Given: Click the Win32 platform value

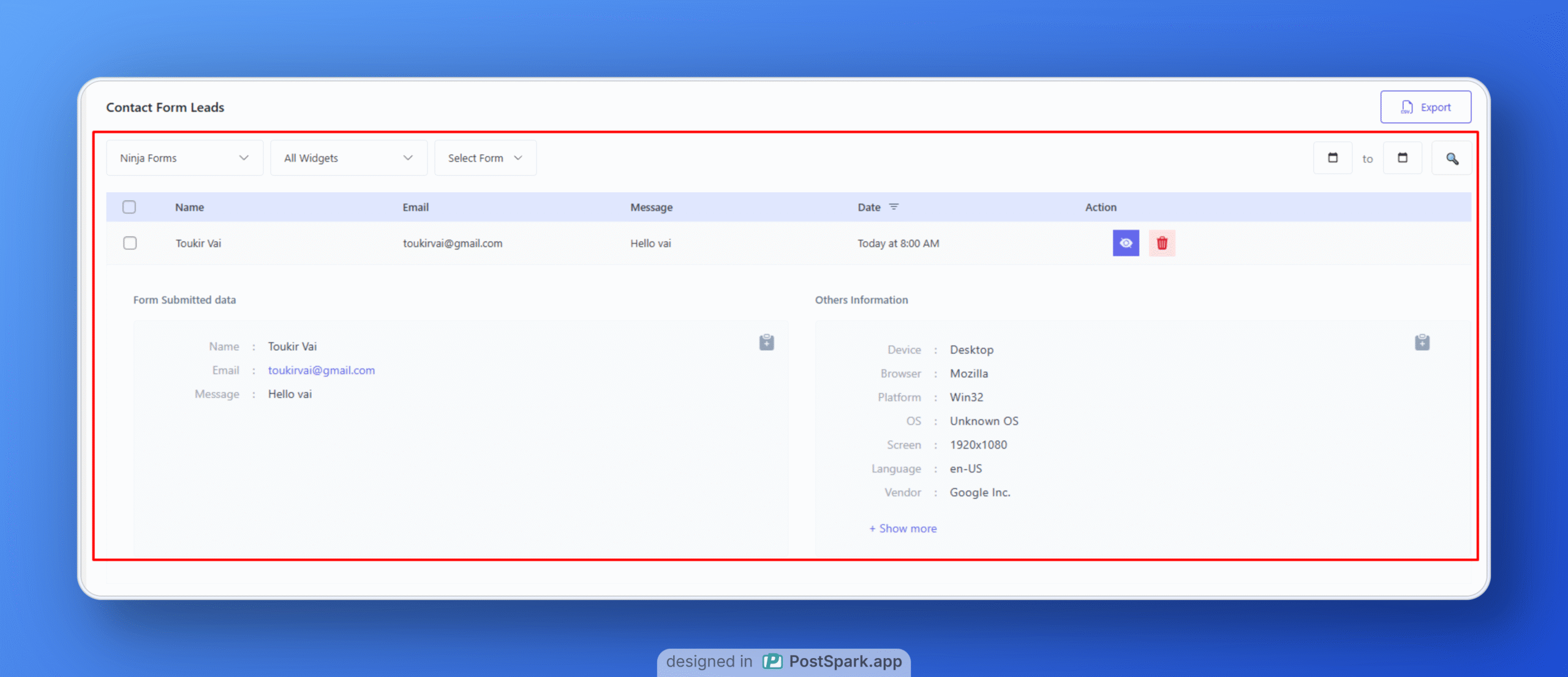Looking at the screenshot, I should click(967, 397).
